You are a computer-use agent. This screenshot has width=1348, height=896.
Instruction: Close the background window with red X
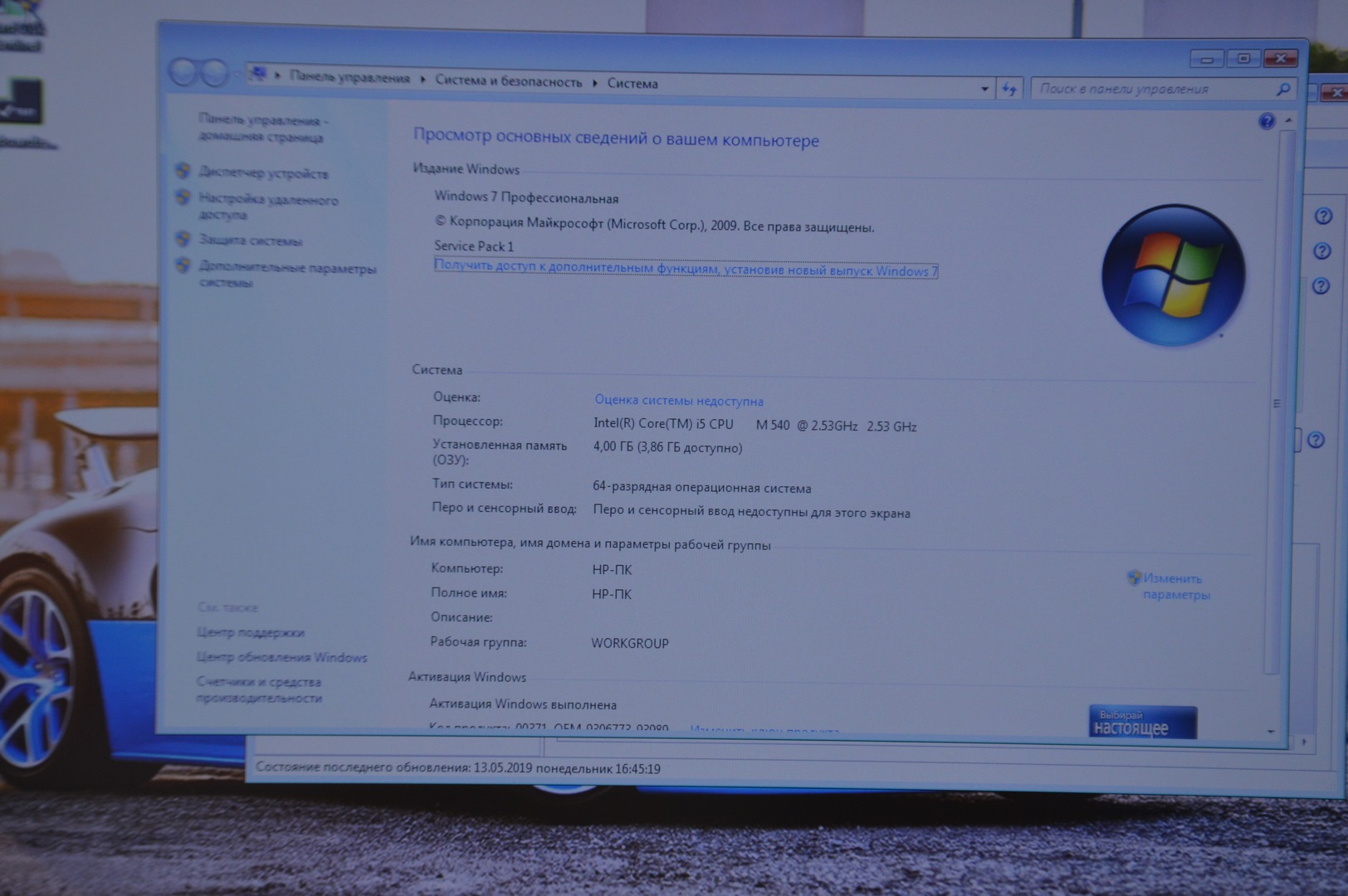click(x=1335, y=93)
